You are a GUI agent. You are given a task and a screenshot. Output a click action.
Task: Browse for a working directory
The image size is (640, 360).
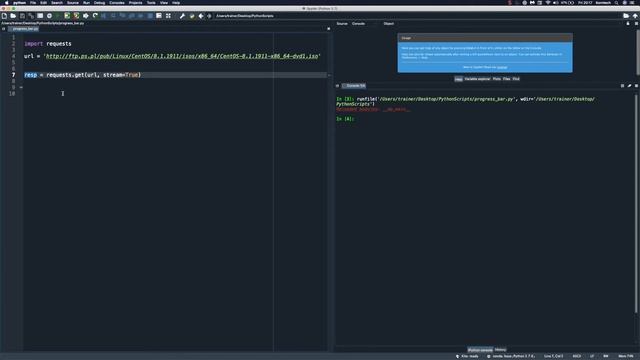point(626,16)
